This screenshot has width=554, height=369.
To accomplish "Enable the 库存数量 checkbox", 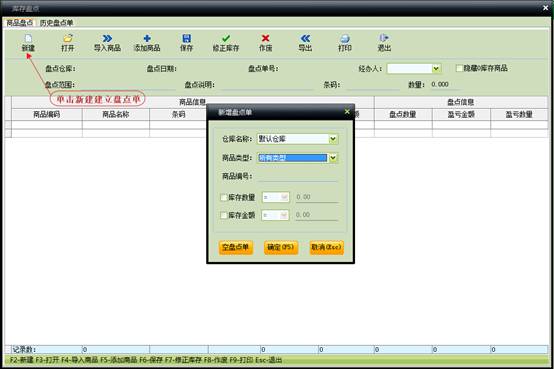I will (x=224, y=197).
